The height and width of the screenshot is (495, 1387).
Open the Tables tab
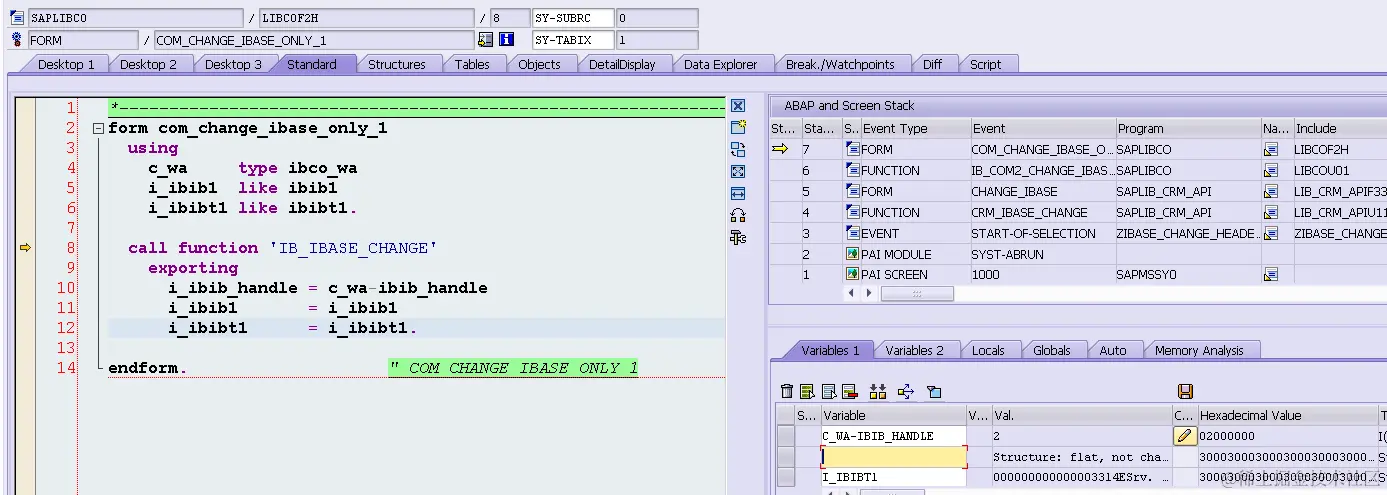tap(472, 64)
